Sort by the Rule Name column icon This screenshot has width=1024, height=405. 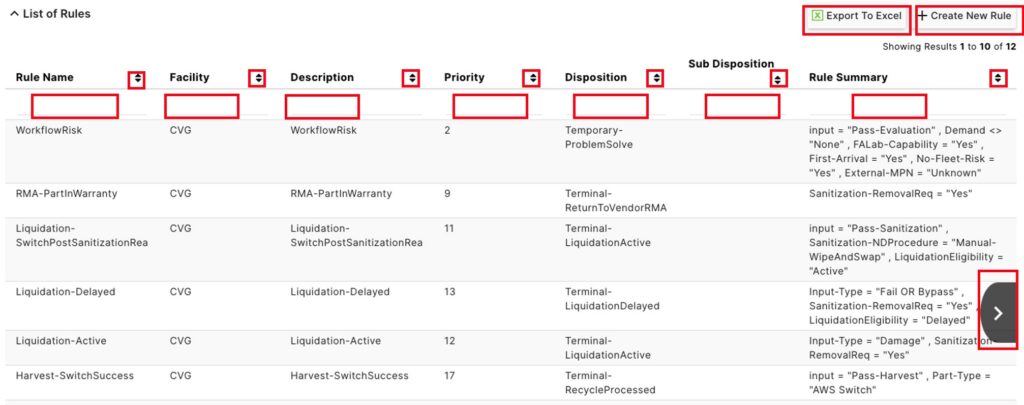click(137, 80)
